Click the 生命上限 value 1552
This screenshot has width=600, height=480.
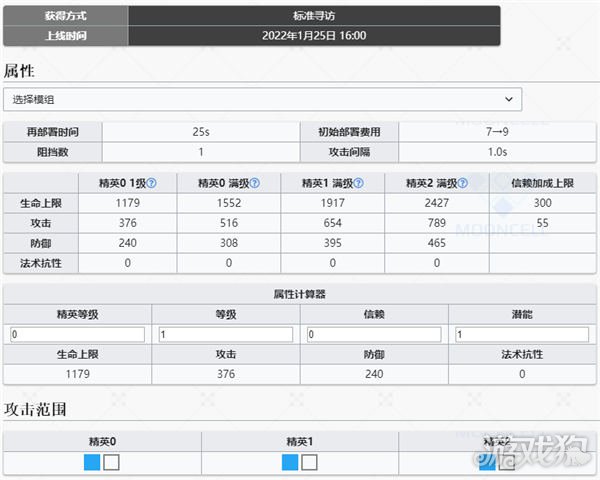click(x=229, y=203)
